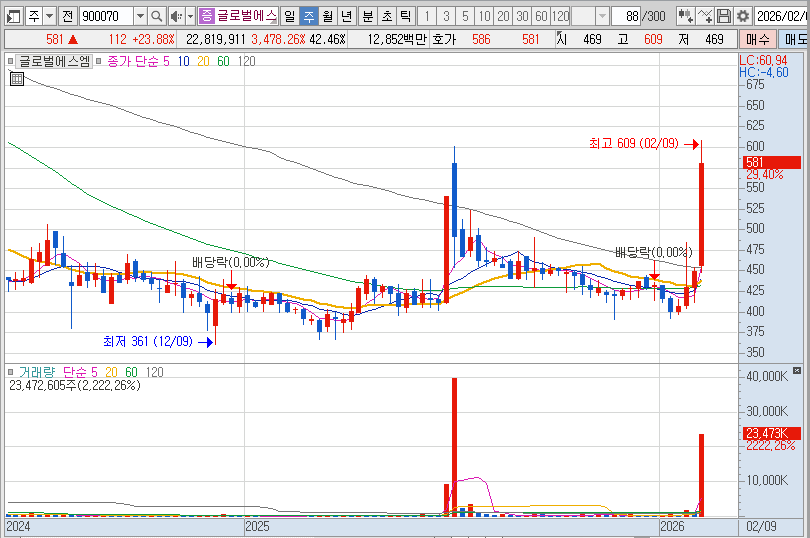
Task: Click the volume 단순 moving average label
Action: [x=75, y=372]
